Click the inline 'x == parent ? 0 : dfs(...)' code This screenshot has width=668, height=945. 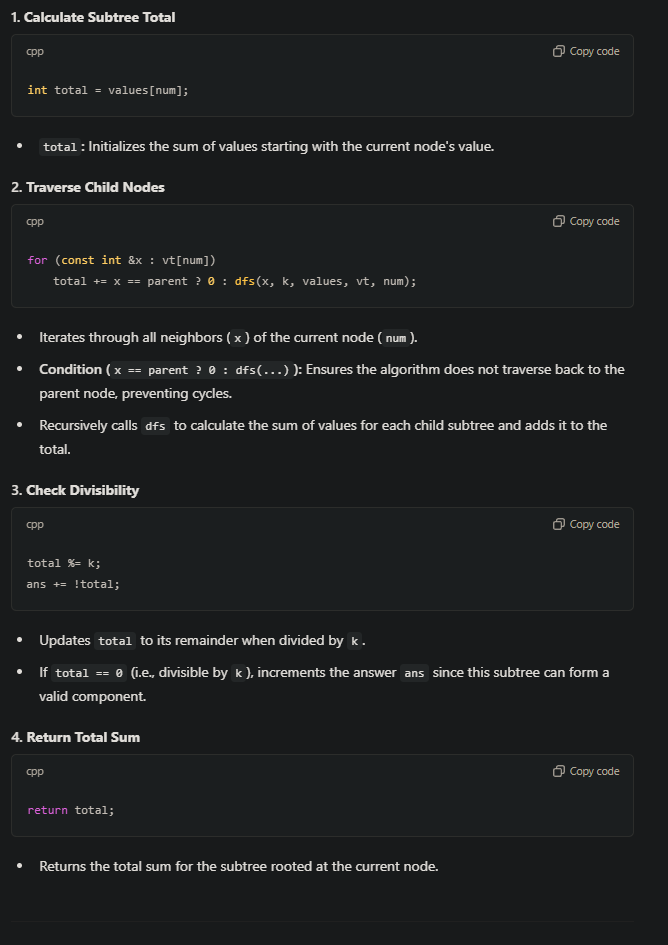tap(201, 370)
